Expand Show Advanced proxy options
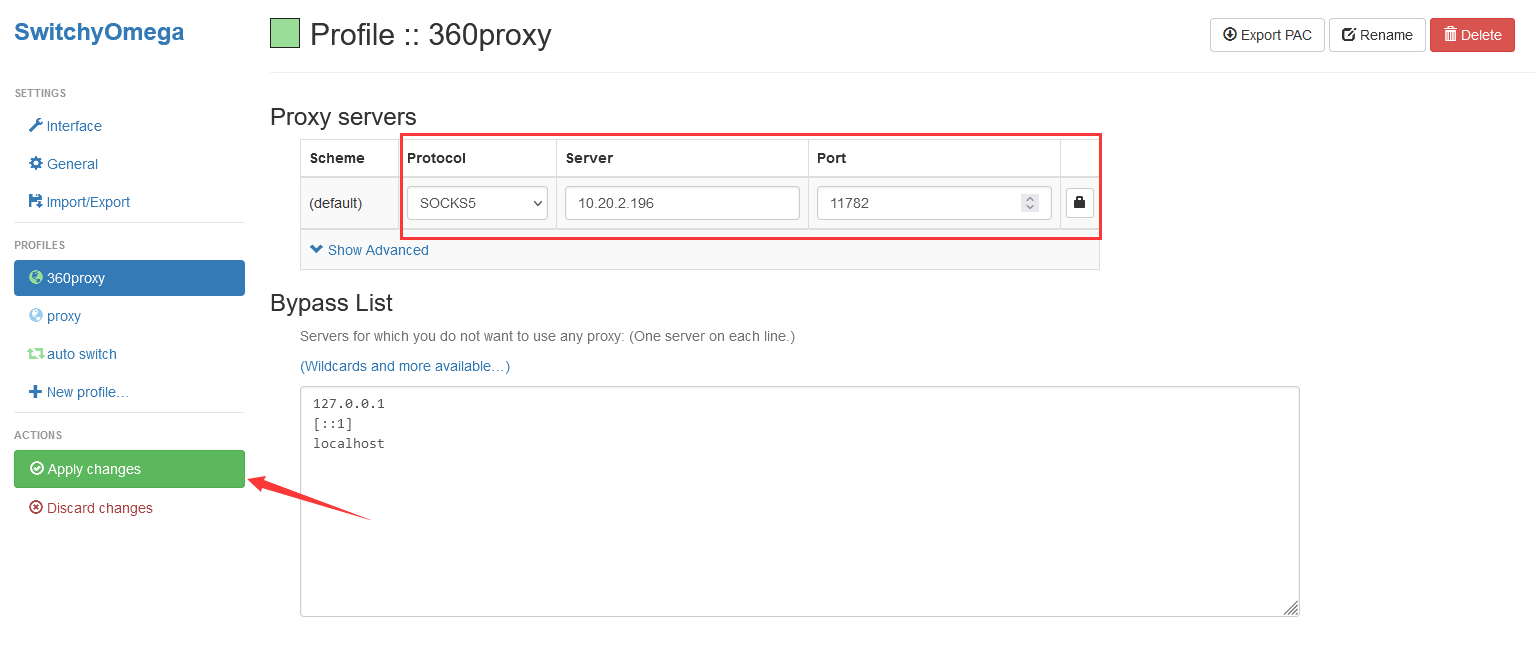 [369, 250]
